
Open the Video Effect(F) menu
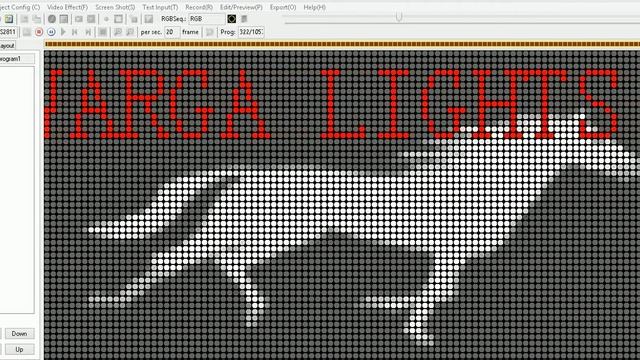coord(67,7)
